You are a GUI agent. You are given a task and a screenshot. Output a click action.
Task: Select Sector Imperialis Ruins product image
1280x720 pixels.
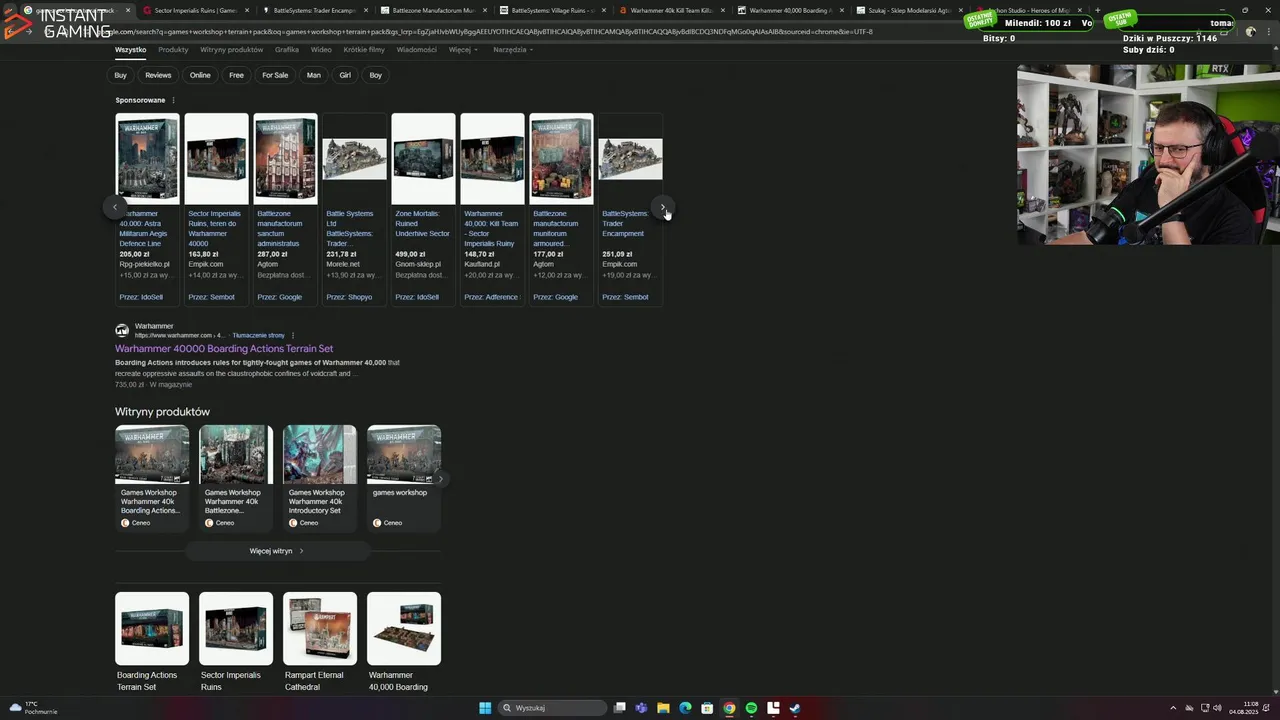(x=236, y=628)
